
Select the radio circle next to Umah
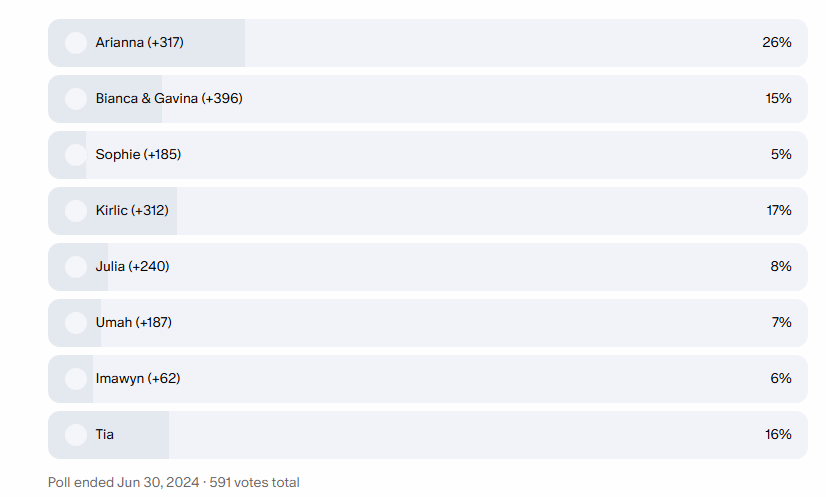click(x=75, y=323)
